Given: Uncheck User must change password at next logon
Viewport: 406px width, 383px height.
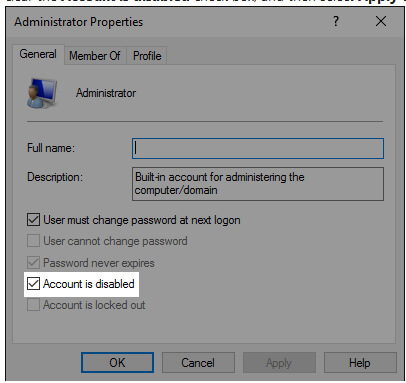Looking at the screenshot, I should point(33,220).
